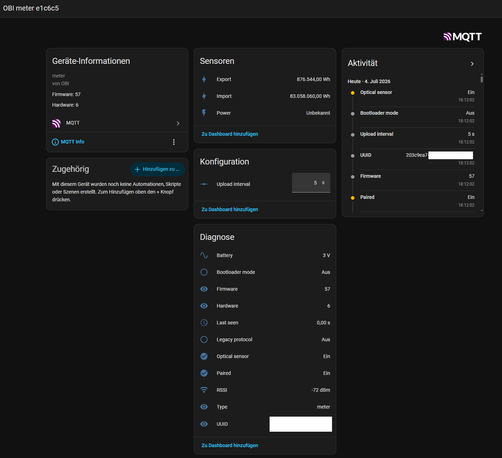
Task: Click the Upload interval slider icon
Action: (x=204, y=184)
